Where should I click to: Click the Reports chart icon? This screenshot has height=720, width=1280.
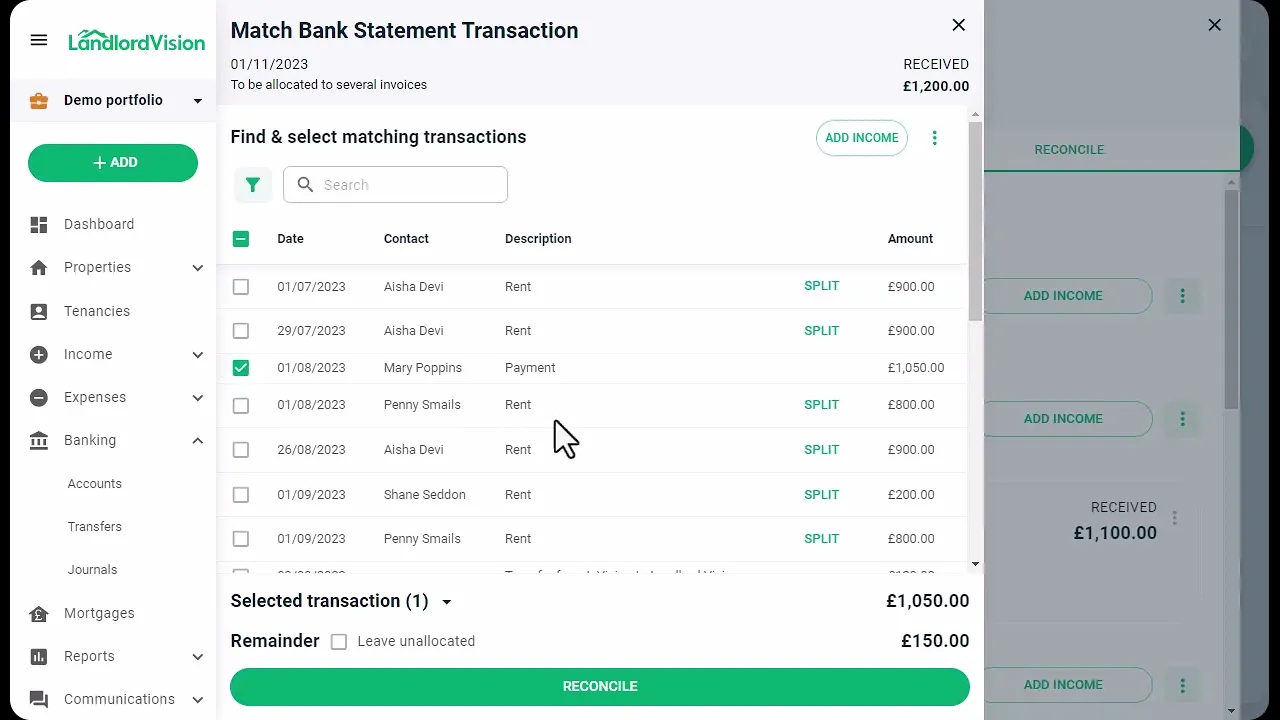pyautogui.click(x=39, y=657)
